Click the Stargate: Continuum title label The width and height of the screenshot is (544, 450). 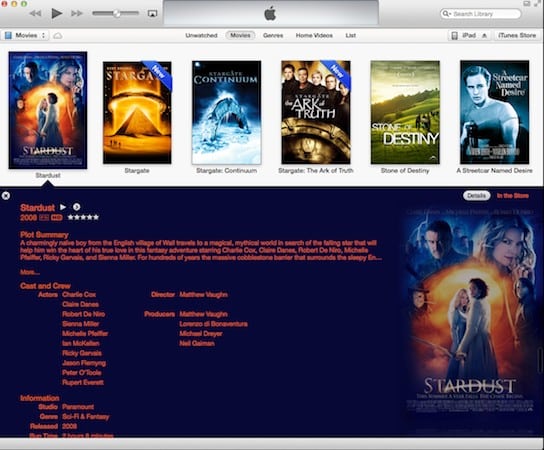click(227, 171)
